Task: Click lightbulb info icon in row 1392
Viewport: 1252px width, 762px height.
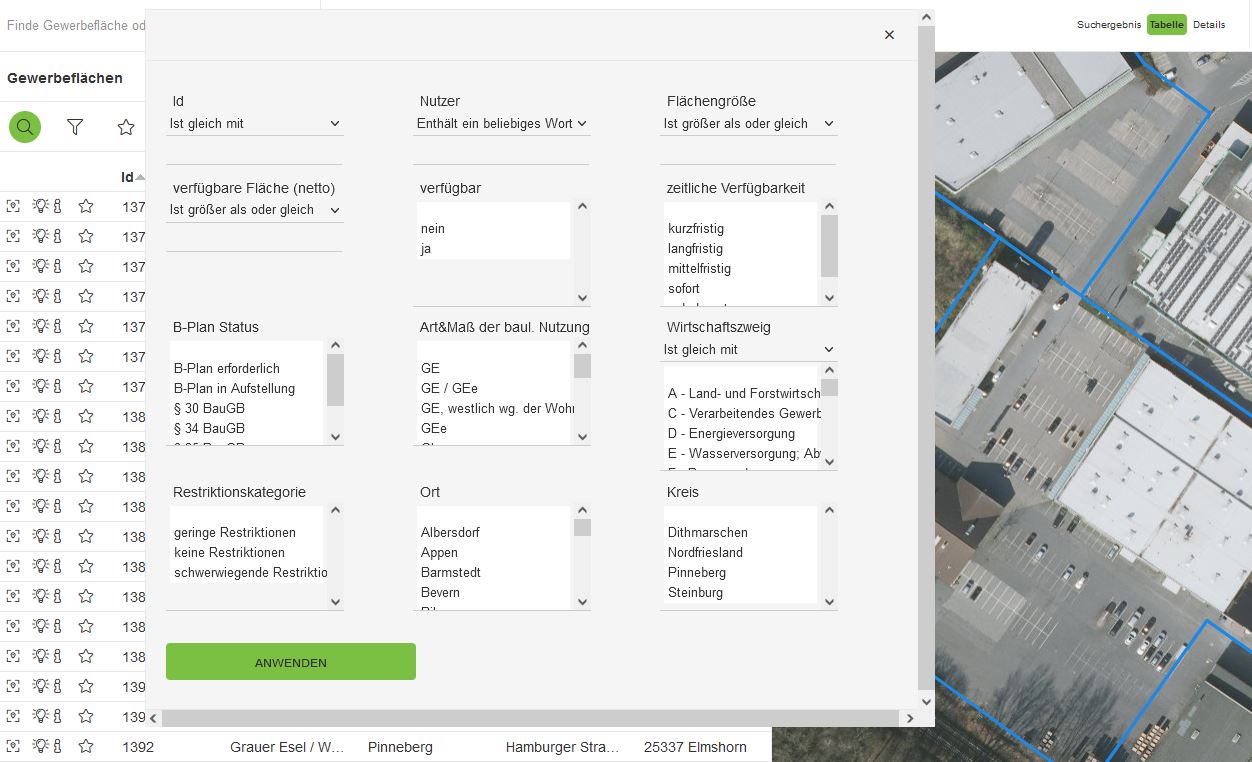Action: [x=41, y=747]
